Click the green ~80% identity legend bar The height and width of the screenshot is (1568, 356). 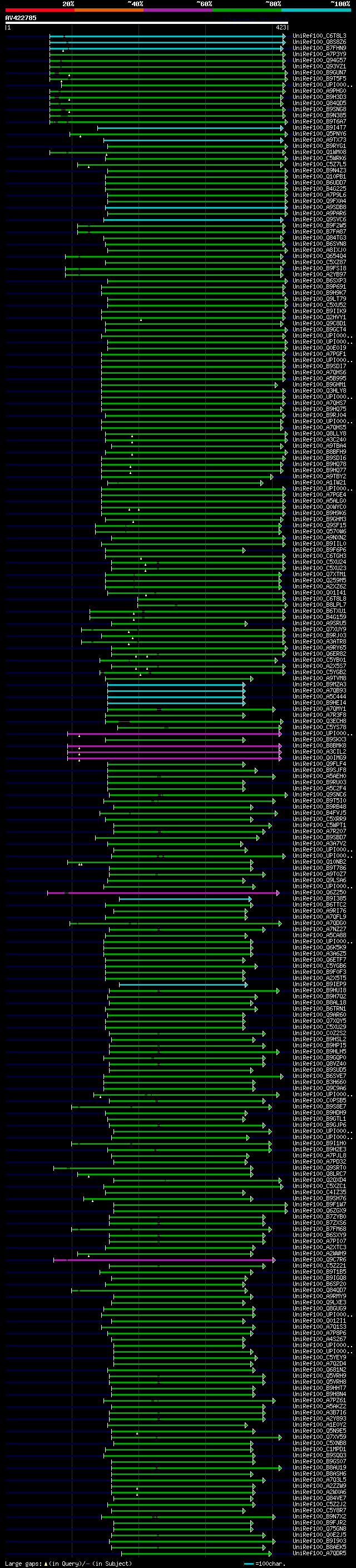(x=247, y=11)
